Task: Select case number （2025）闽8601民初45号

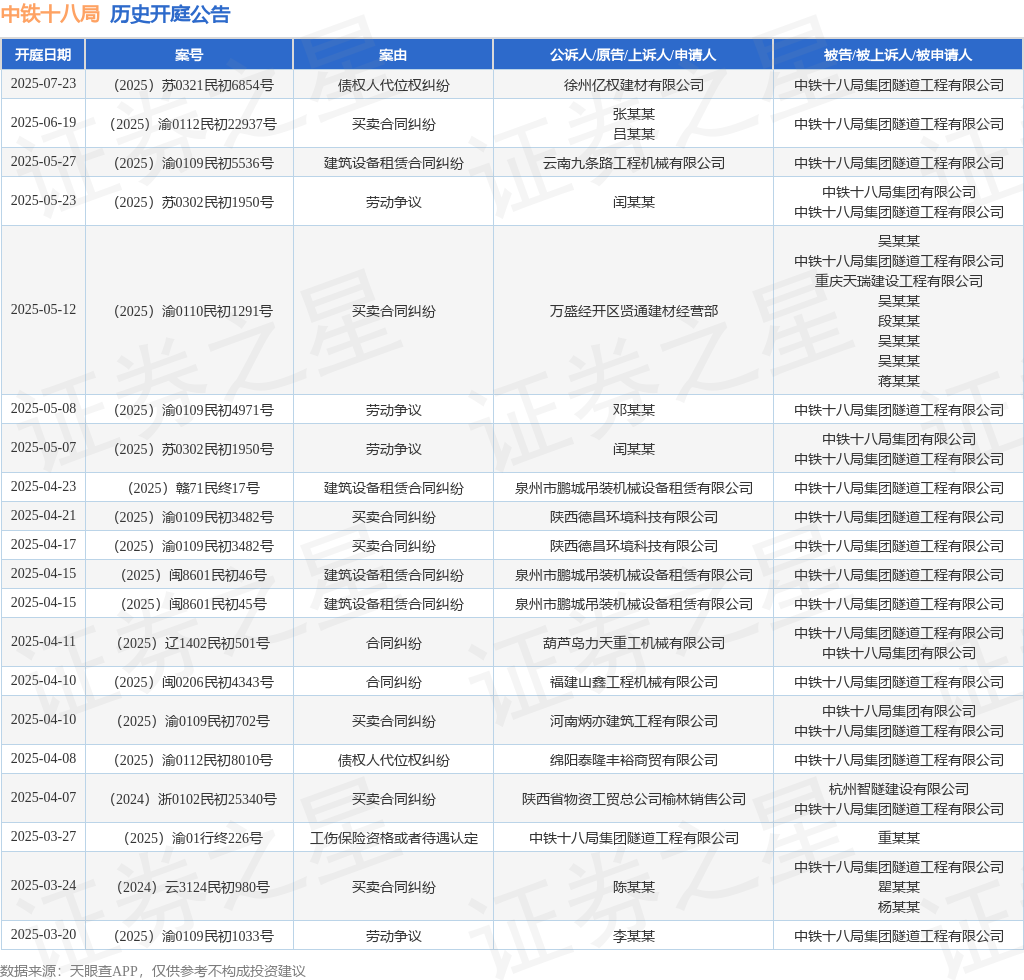Action: click(x=189, y=604)
